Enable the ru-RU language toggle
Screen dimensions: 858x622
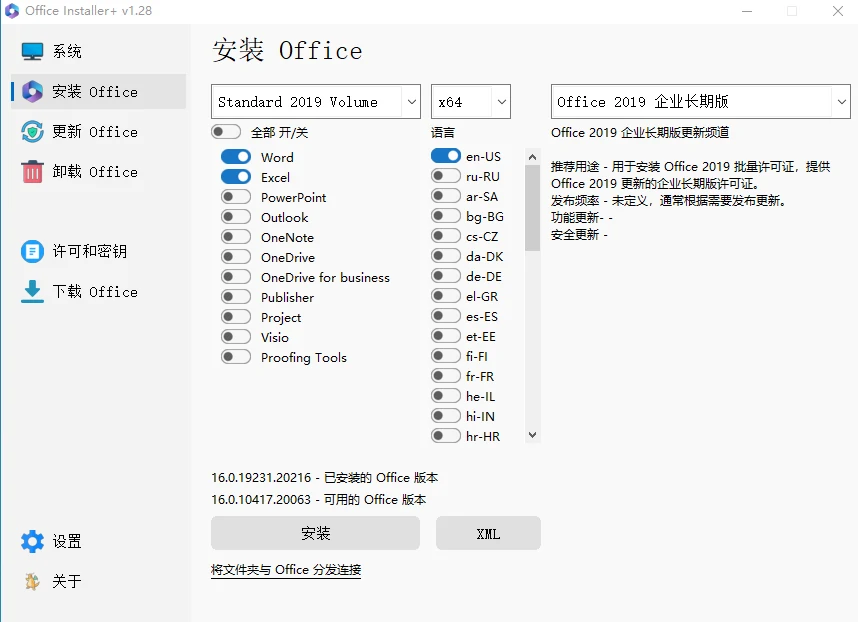pos(445,176)
